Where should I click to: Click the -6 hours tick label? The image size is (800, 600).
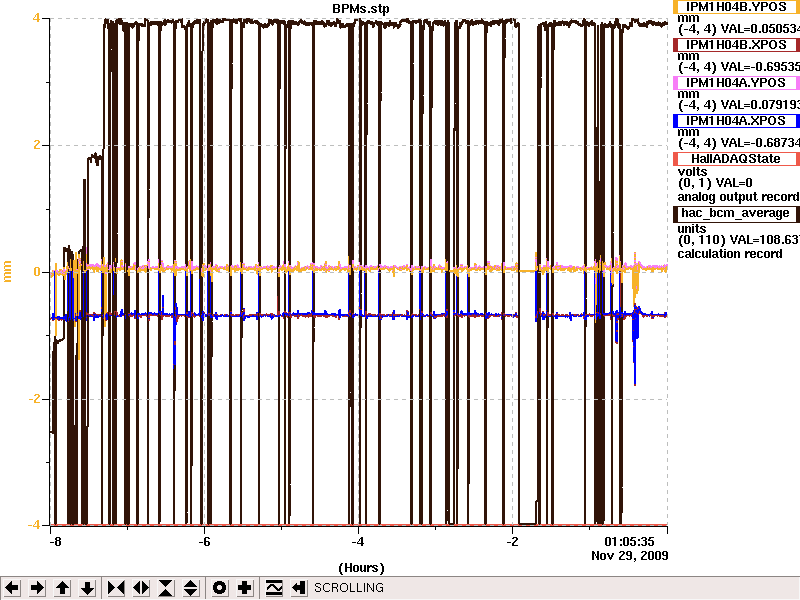click(x=204, y=542)
